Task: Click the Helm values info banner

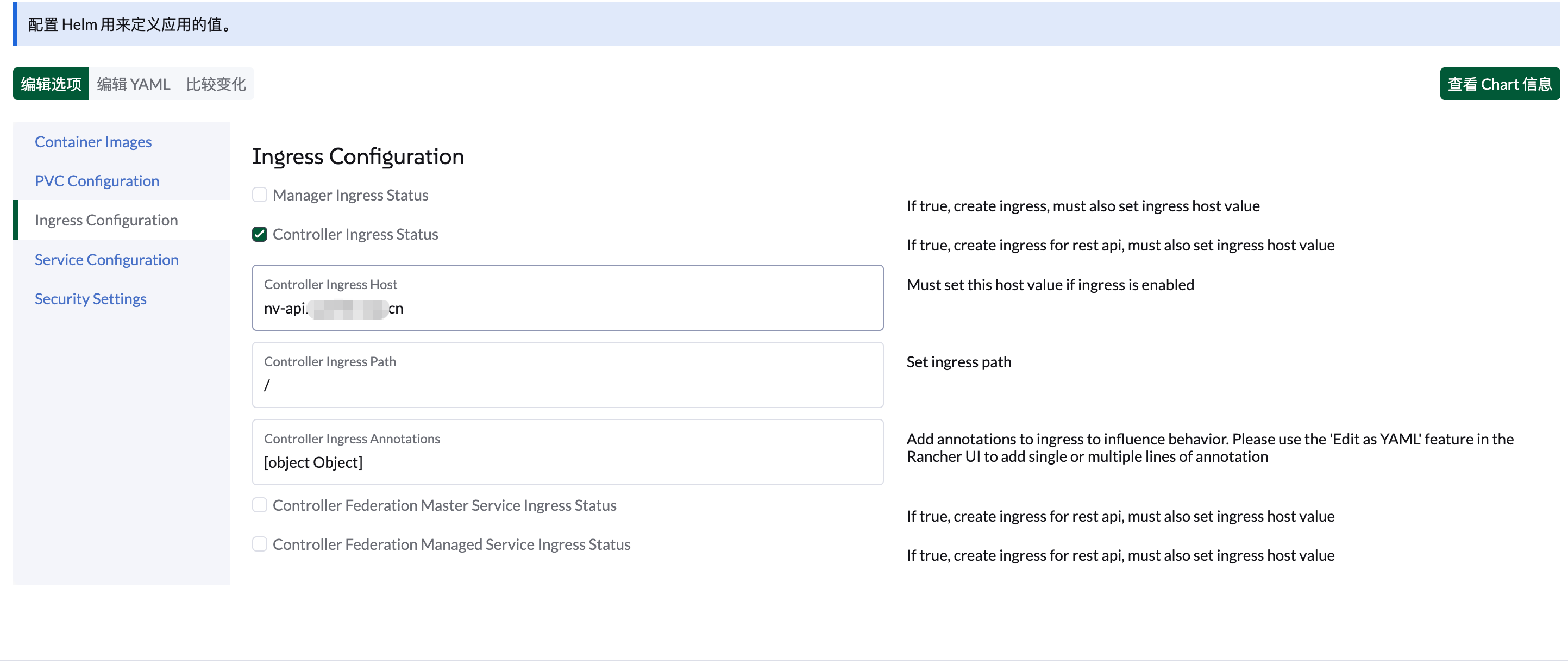Action: (785, 24)
